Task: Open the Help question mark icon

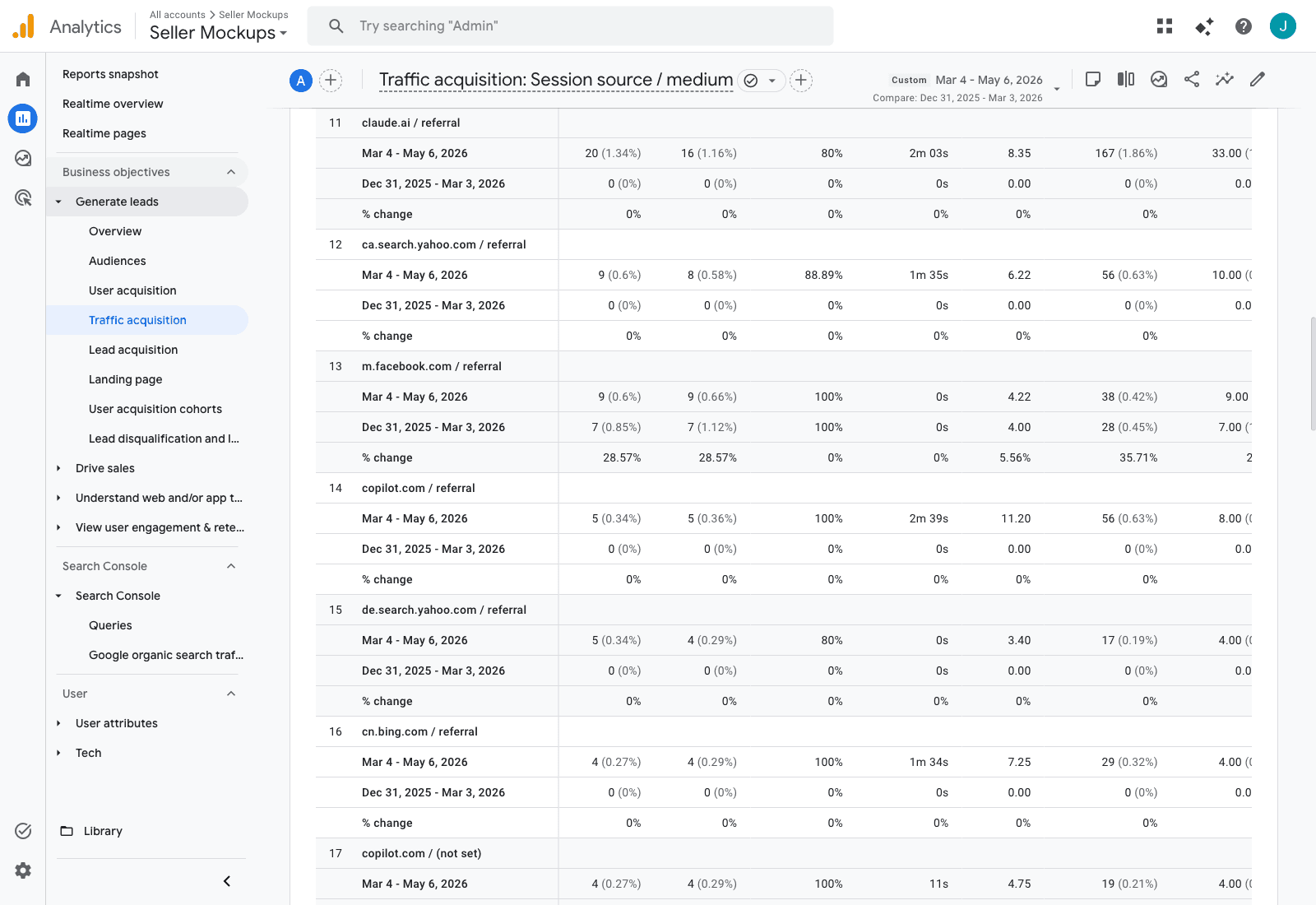Action: coord(1244,26)
